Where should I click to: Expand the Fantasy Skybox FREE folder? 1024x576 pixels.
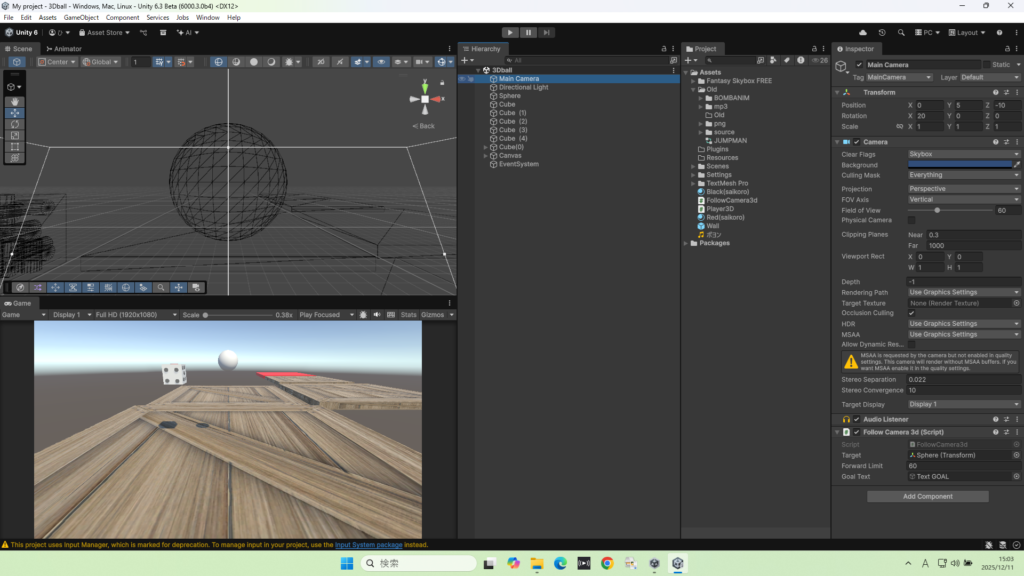(695, 81)
